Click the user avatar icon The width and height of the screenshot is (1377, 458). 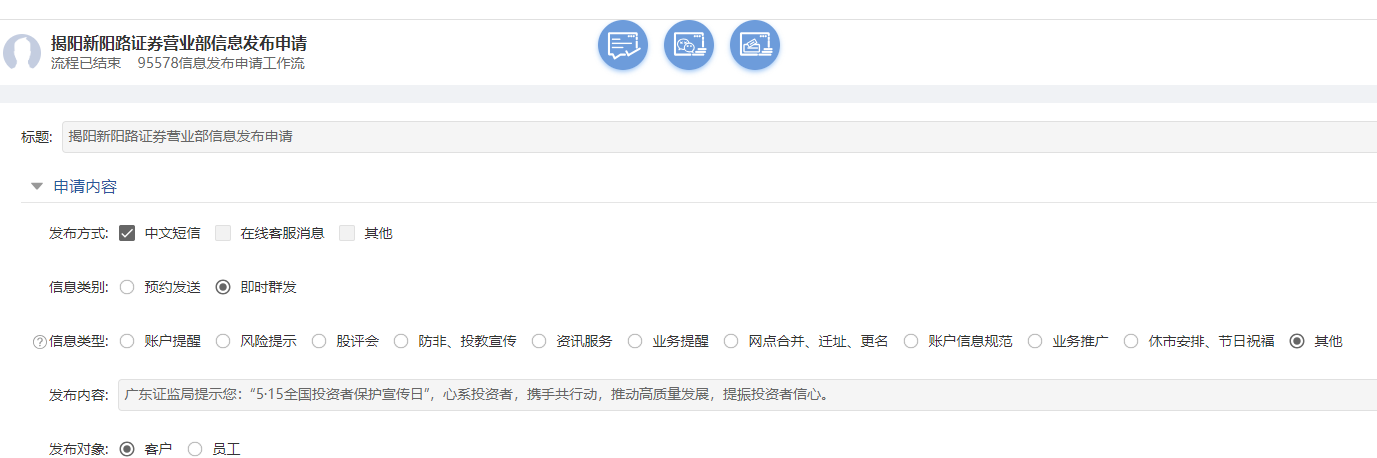tap(22, 53)
